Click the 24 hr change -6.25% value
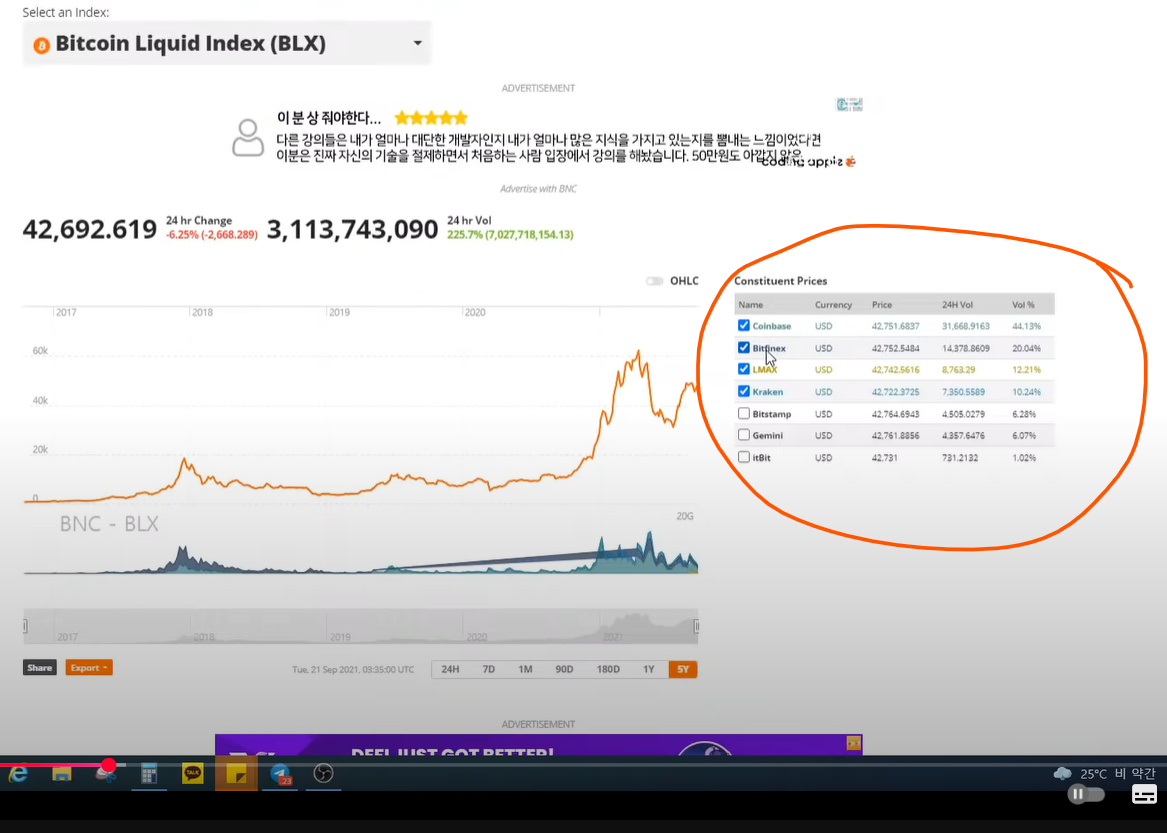1167x833 pixels. tap(211, 234)
